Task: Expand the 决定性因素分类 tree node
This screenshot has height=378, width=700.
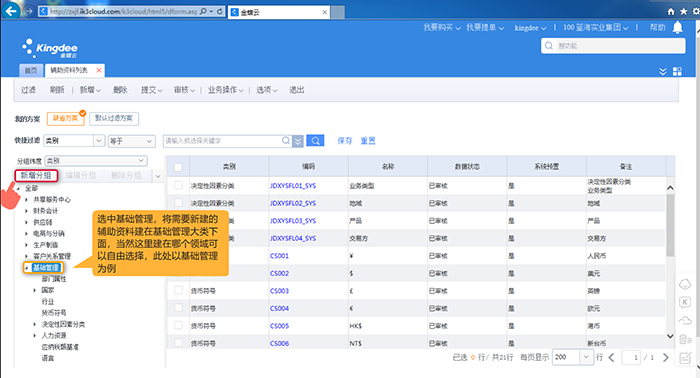Action: click(35, 324)
